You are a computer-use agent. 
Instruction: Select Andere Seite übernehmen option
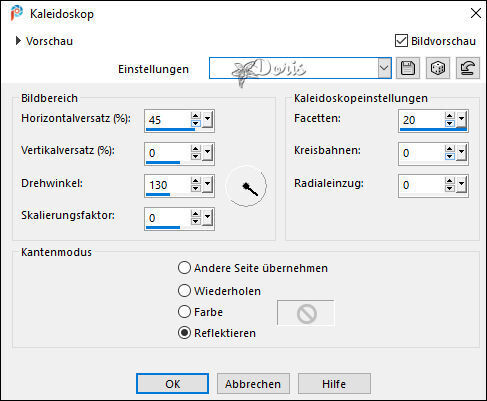(x=184, y=268)
